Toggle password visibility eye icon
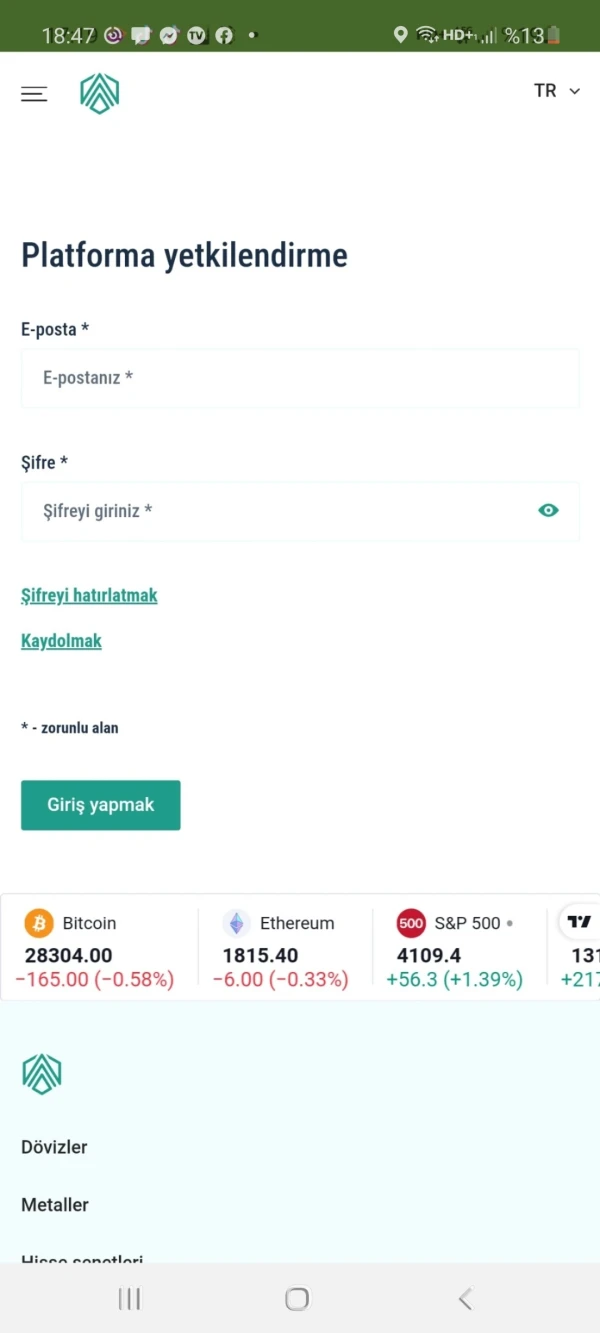The height and width of the screenshot is (1333, 600). (x=548, y=511)
